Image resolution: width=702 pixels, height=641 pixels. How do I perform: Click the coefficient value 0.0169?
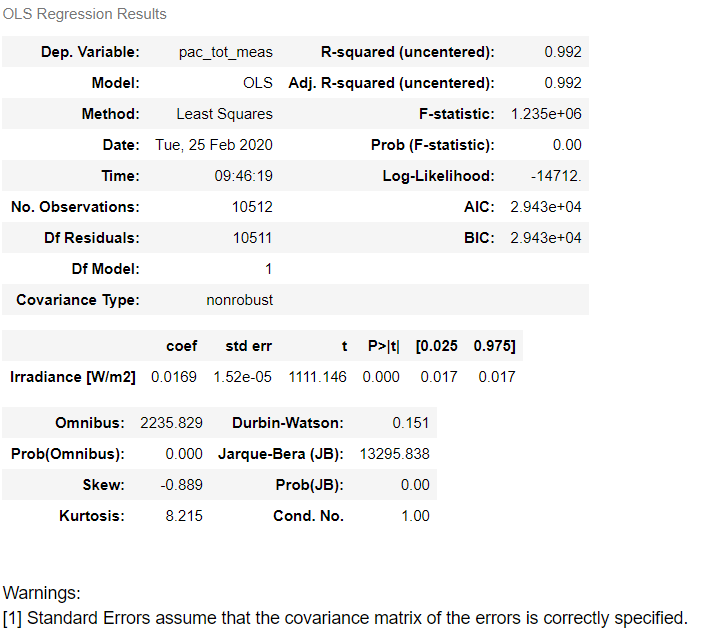click(174, 377)
